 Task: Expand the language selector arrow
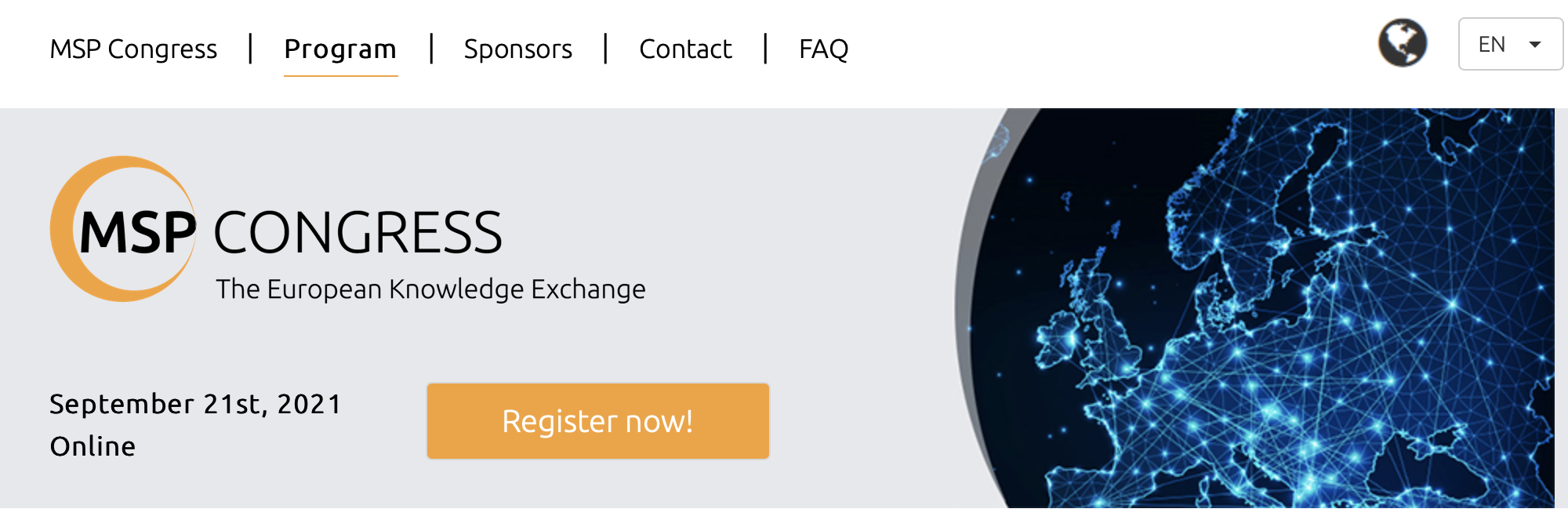click(x=1535, y=45)
